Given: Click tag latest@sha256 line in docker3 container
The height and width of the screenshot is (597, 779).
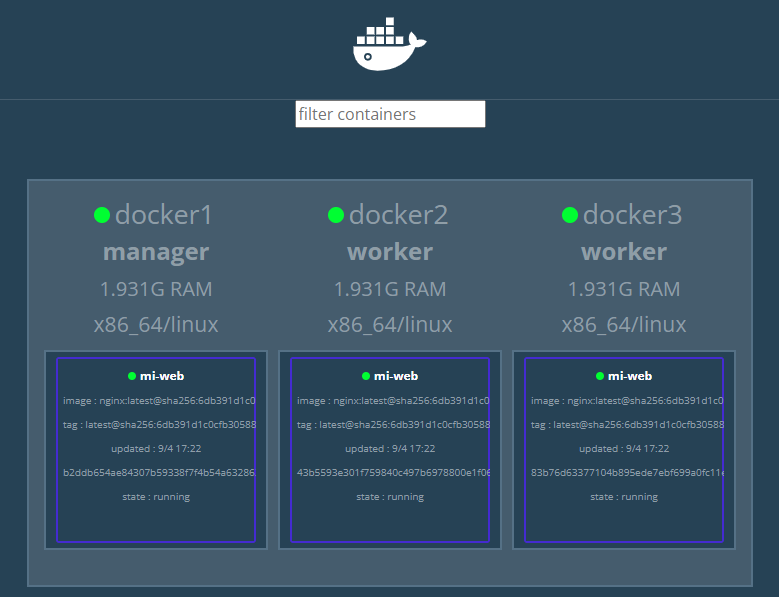Looking at the screenshot, I should click(627, 425).
